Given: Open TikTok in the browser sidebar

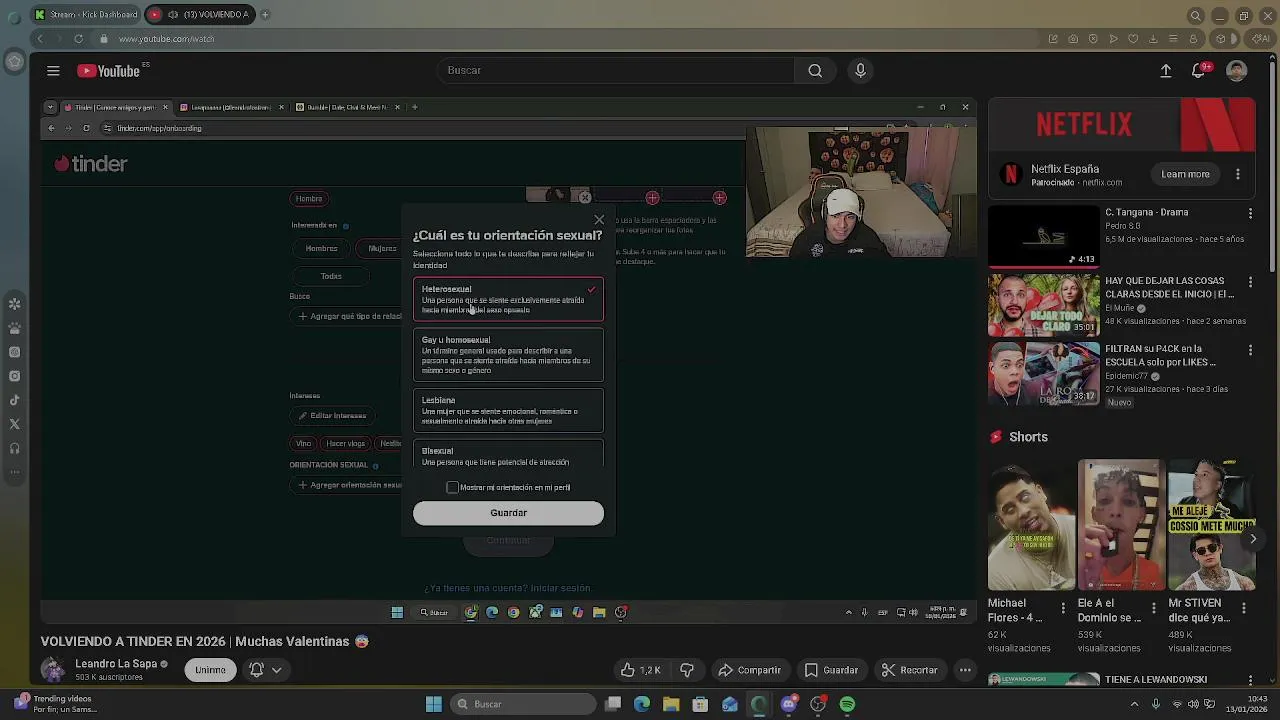Looking at the screenshot, I should (14, 400).
